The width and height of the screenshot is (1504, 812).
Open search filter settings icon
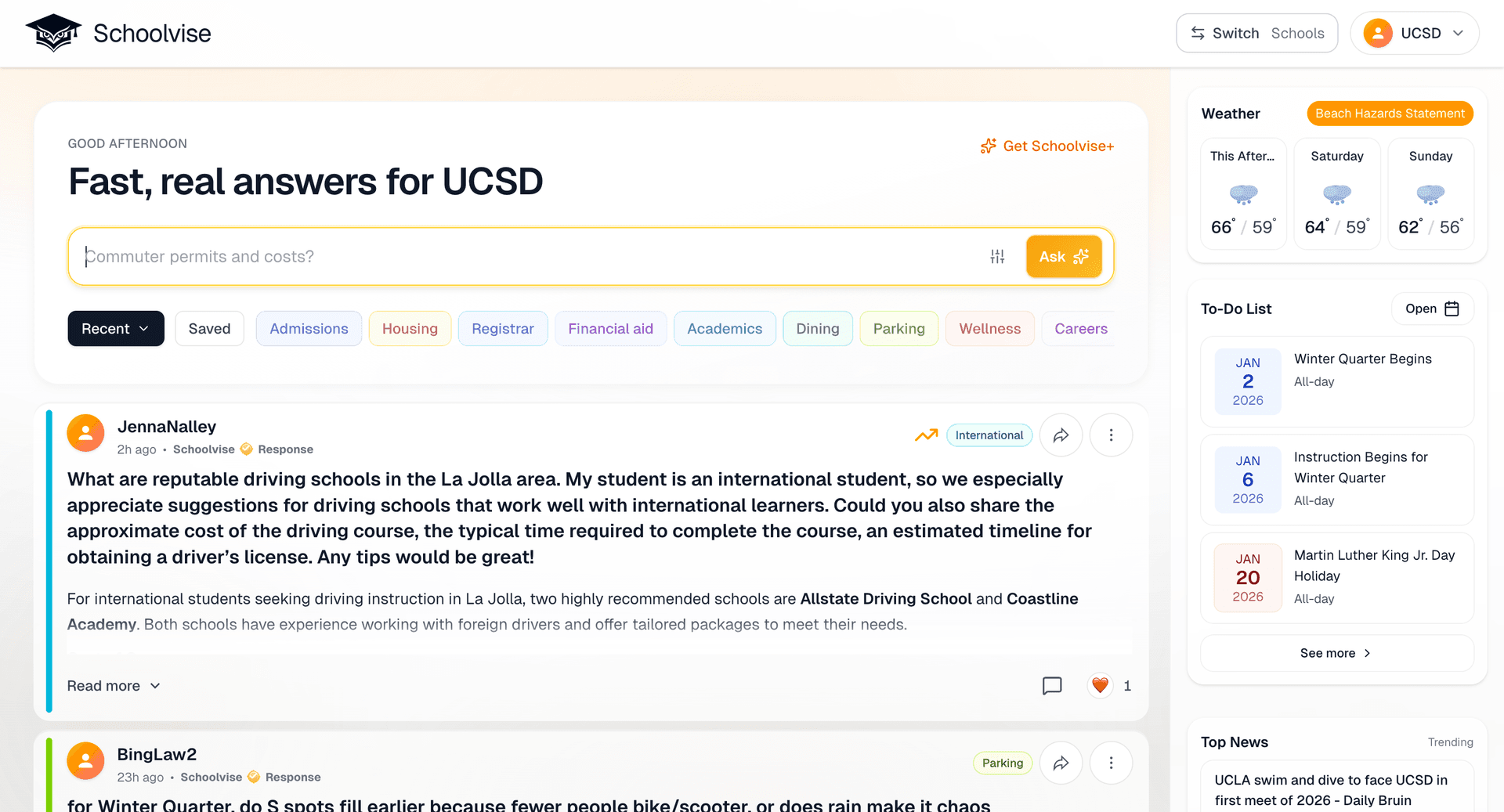[x=997, y=257]
